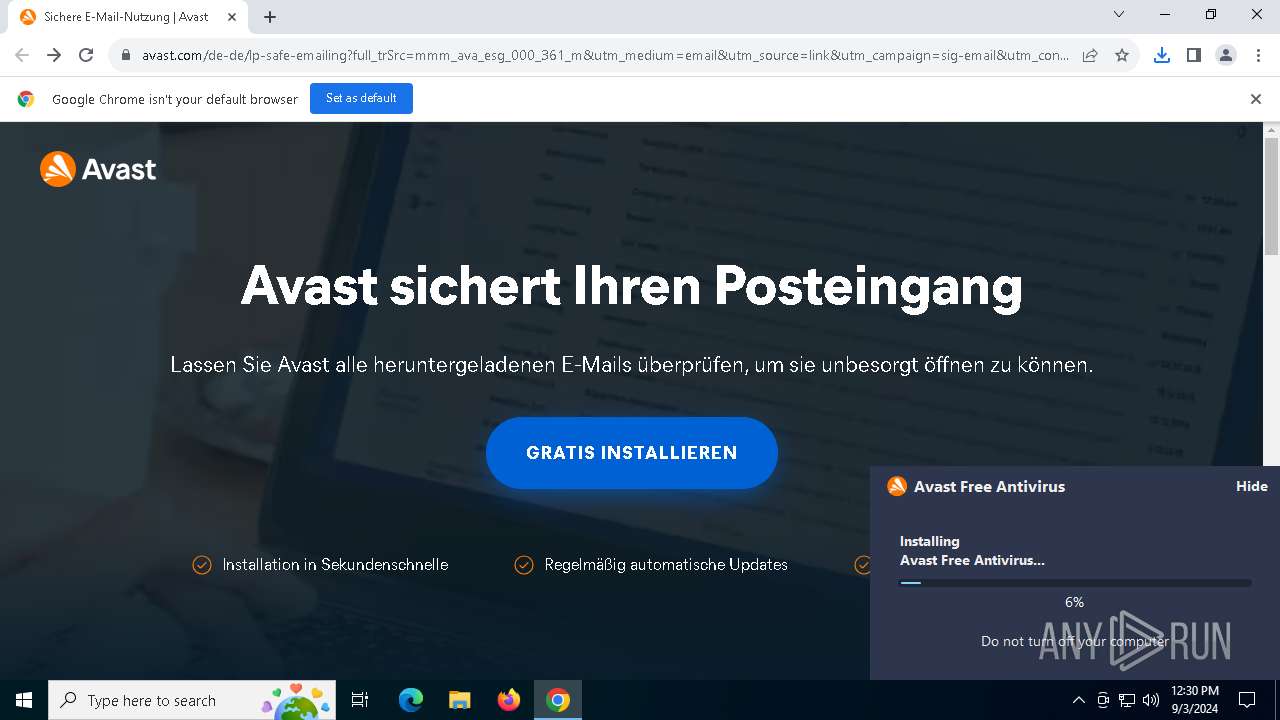Open File Explorer from taskbar

(x=460, y=700)
